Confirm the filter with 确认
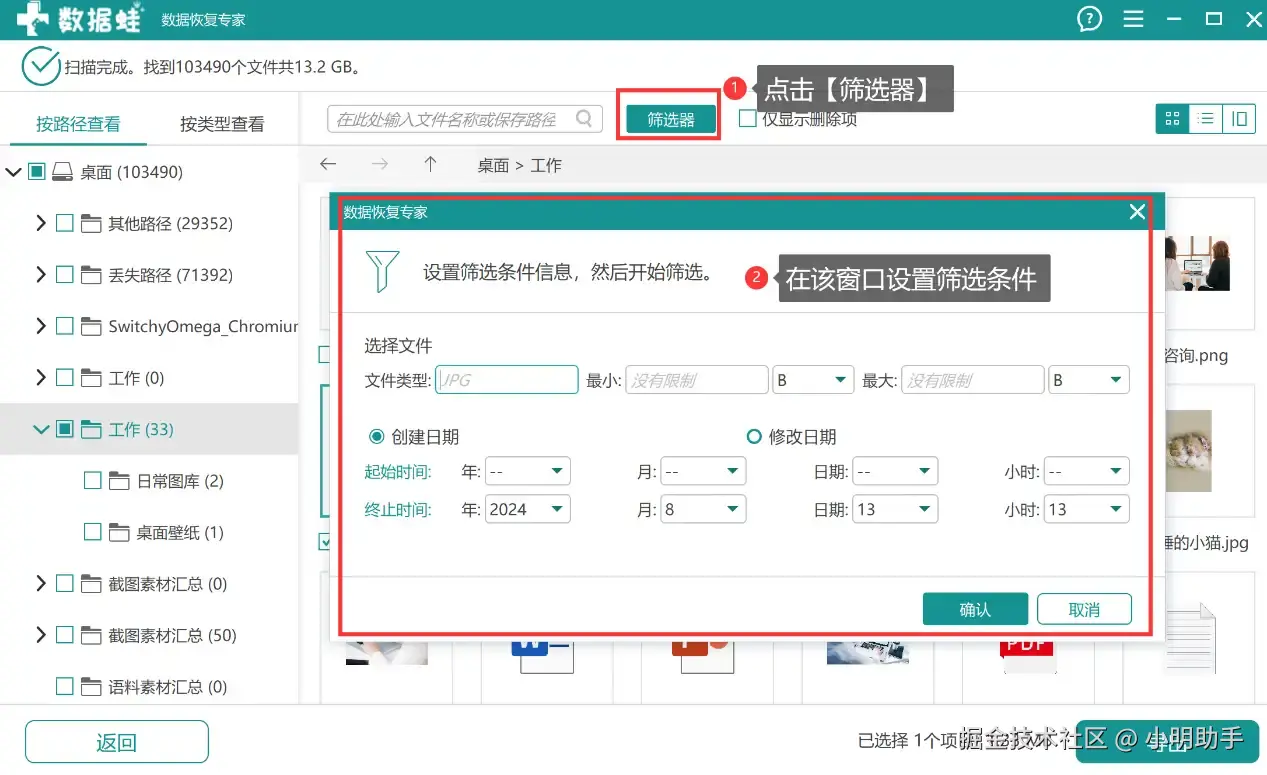 click(x=975, y=609)
